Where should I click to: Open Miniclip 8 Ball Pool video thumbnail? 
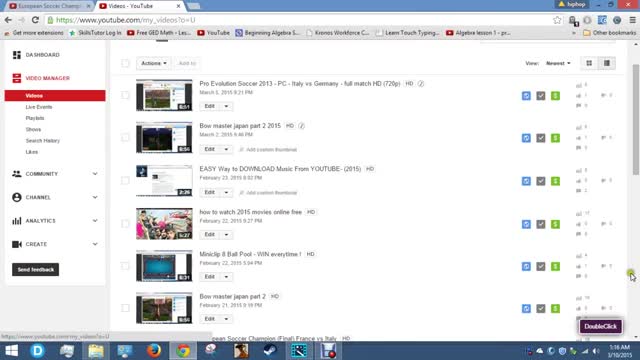tap(164, 266)
